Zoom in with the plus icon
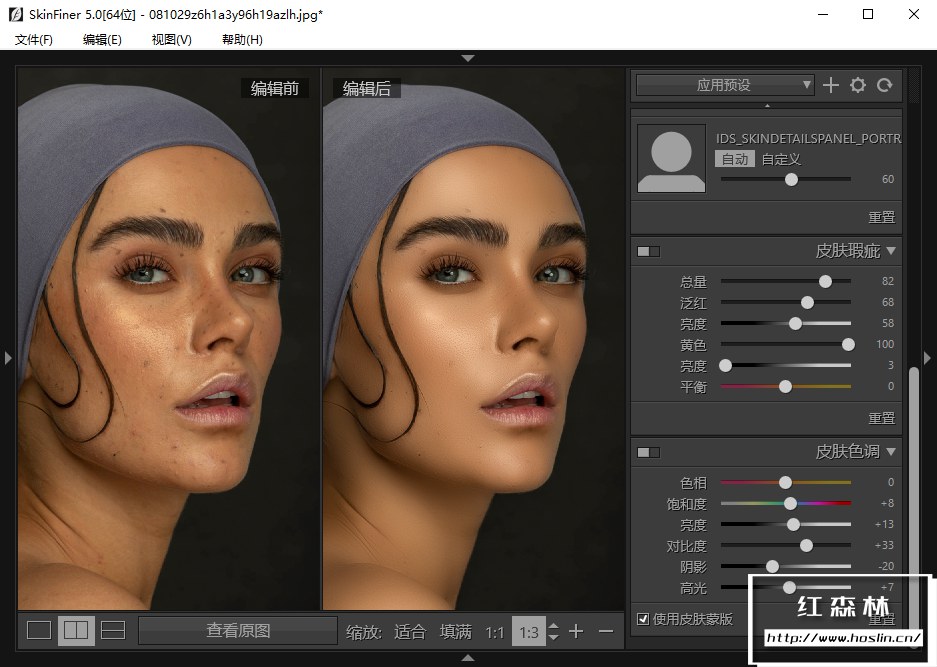This screenshot has width=937, height=667. [x=576, y=631]
